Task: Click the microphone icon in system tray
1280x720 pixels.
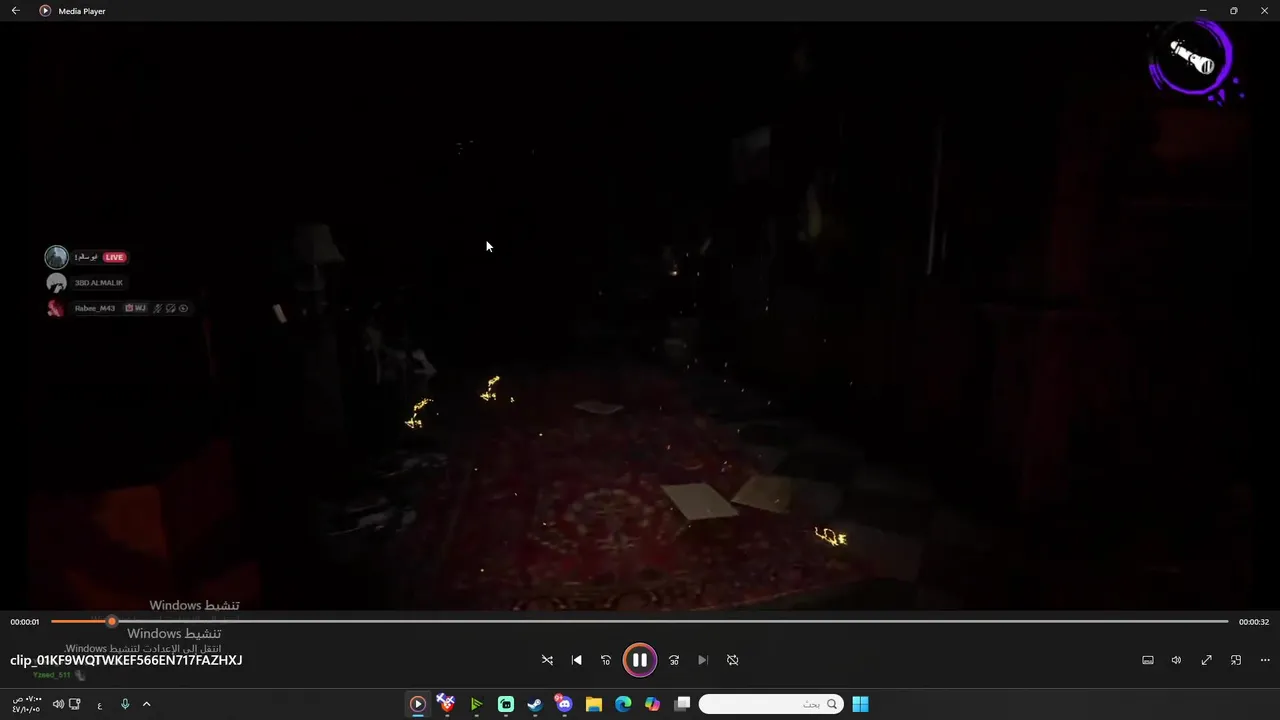Action: point(125,704)
